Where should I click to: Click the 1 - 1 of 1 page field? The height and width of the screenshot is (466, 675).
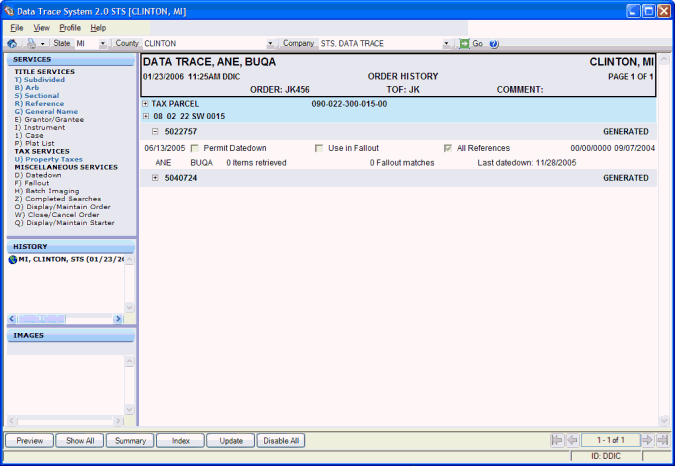pyautogui.click(x=610, y=440)
